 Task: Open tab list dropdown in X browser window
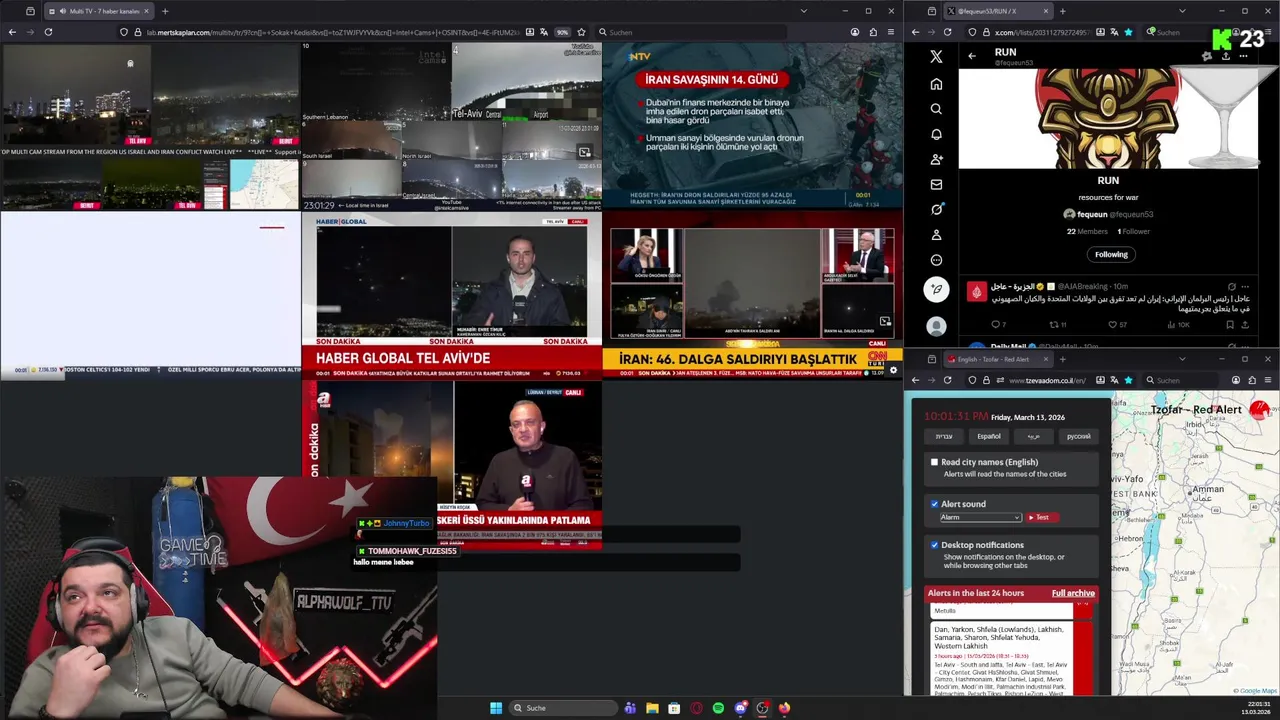pyautogui.click(x=1182, y=11)
